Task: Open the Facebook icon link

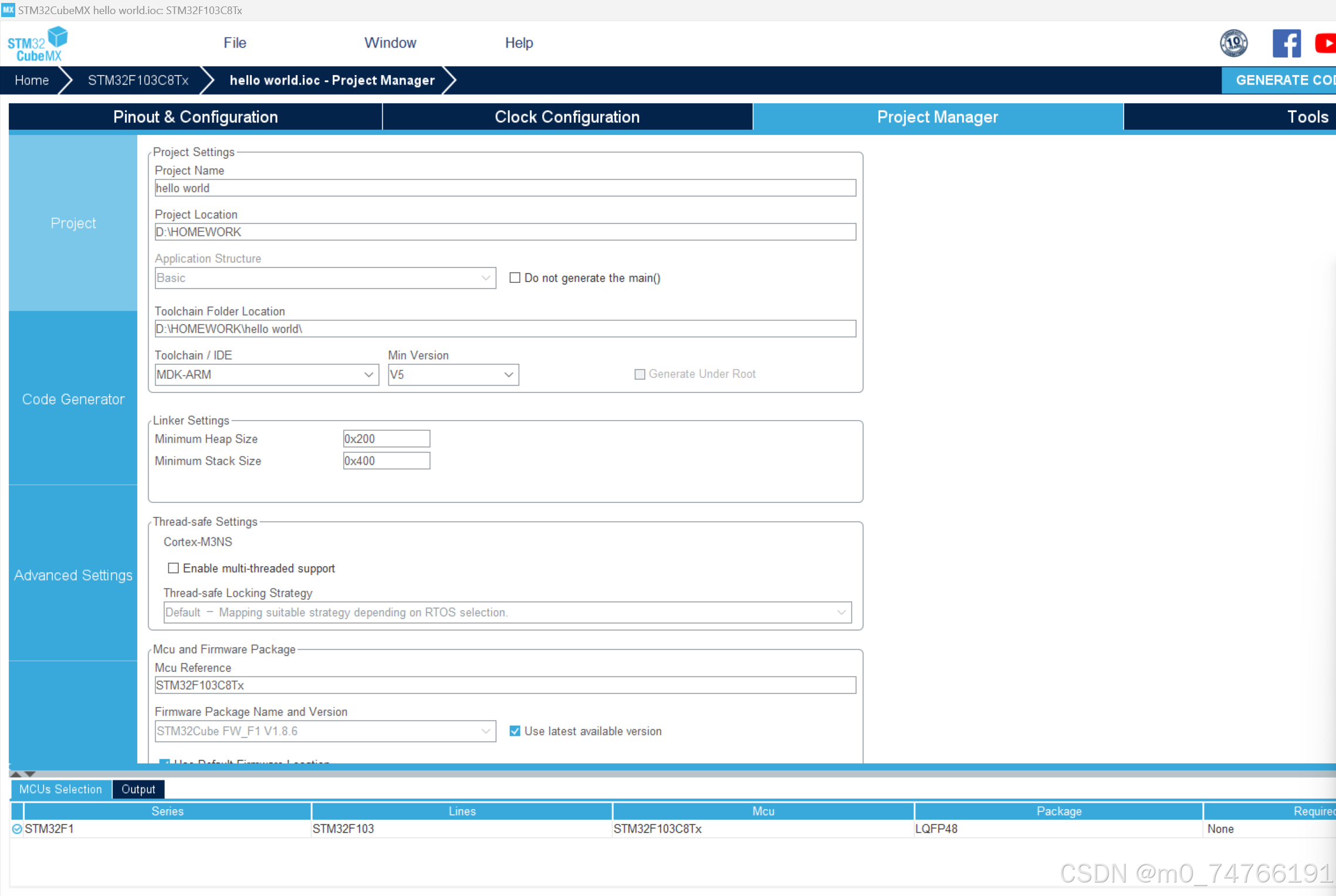Action: (x=1286, y=43)
